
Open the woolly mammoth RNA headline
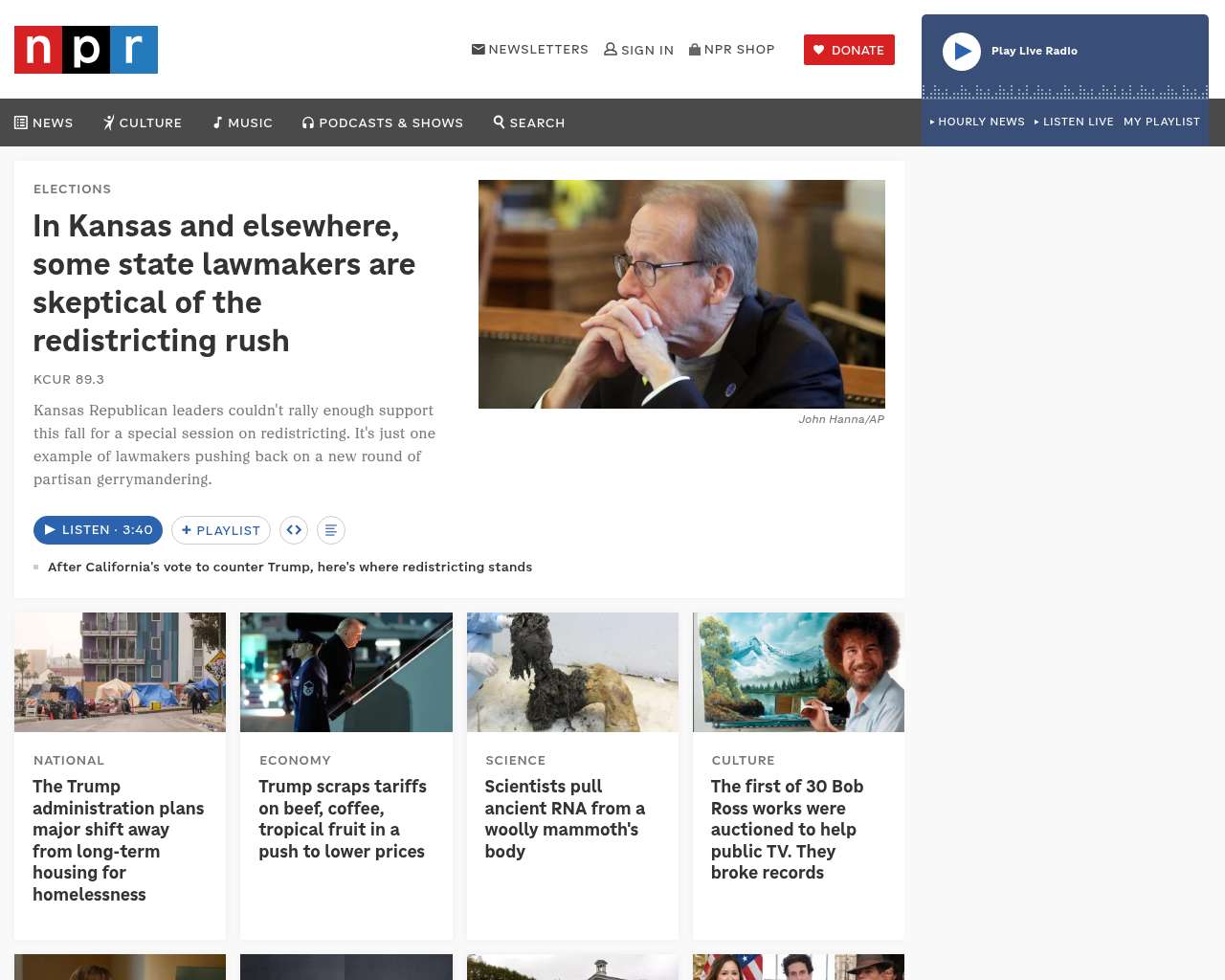(x=565, y=818)
